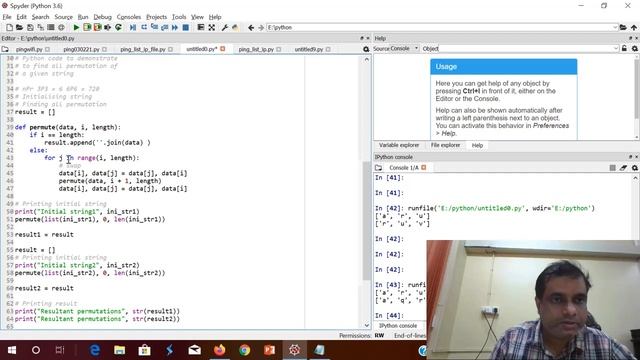Open the Debug menu
Image resolution: width=640 pixels, height=360 pixels.
[102, 17]
